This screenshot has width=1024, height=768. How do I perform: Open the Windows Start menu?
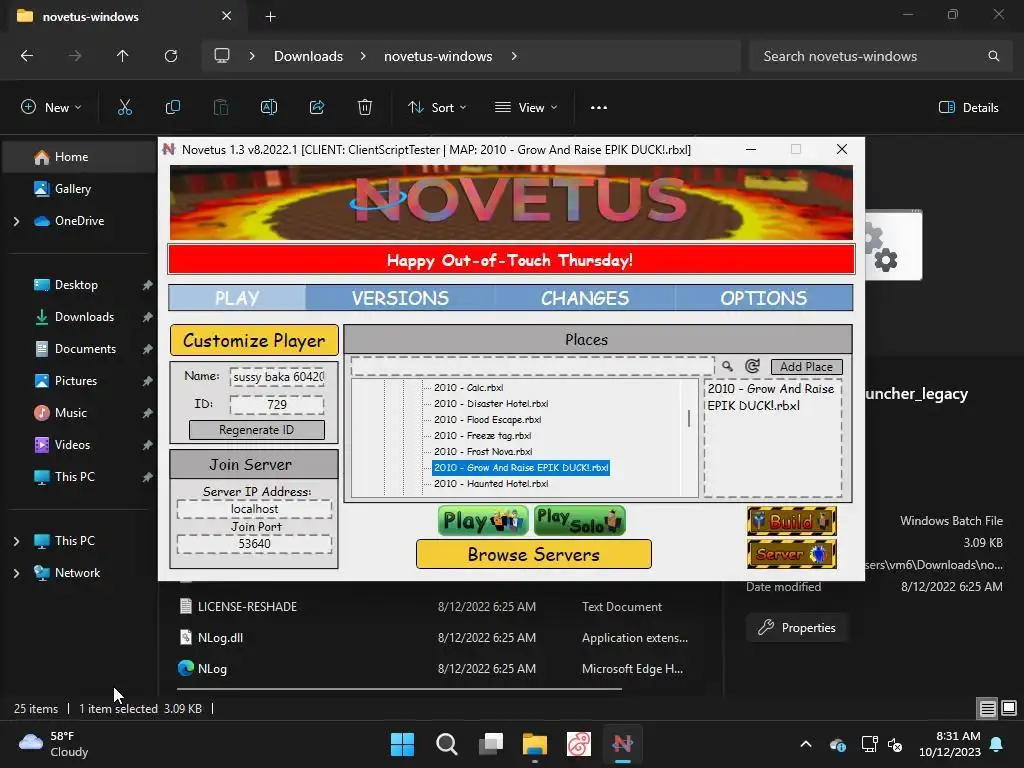point(402,744)
